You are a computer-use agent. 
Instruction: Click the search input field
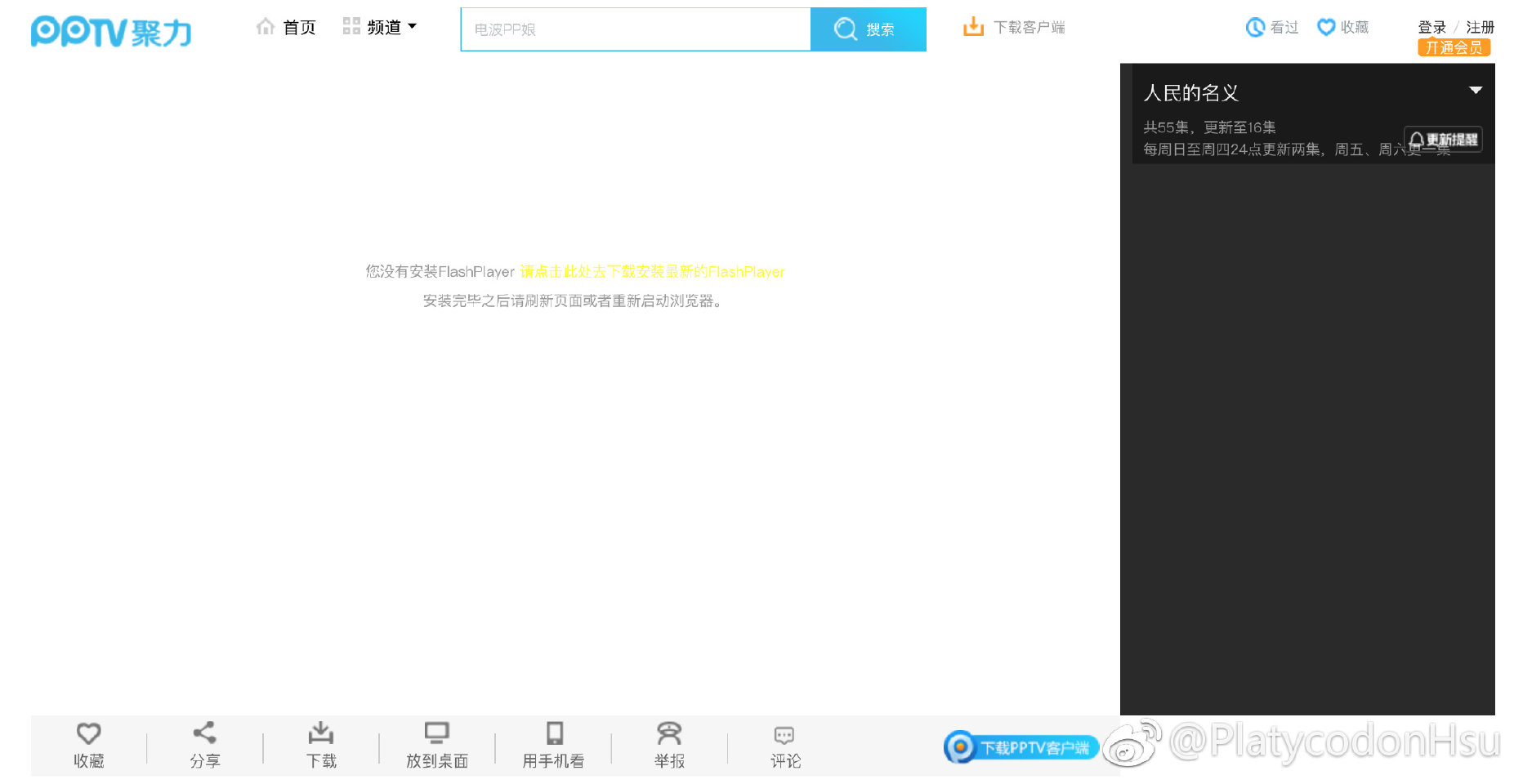[x=636, y=29]
